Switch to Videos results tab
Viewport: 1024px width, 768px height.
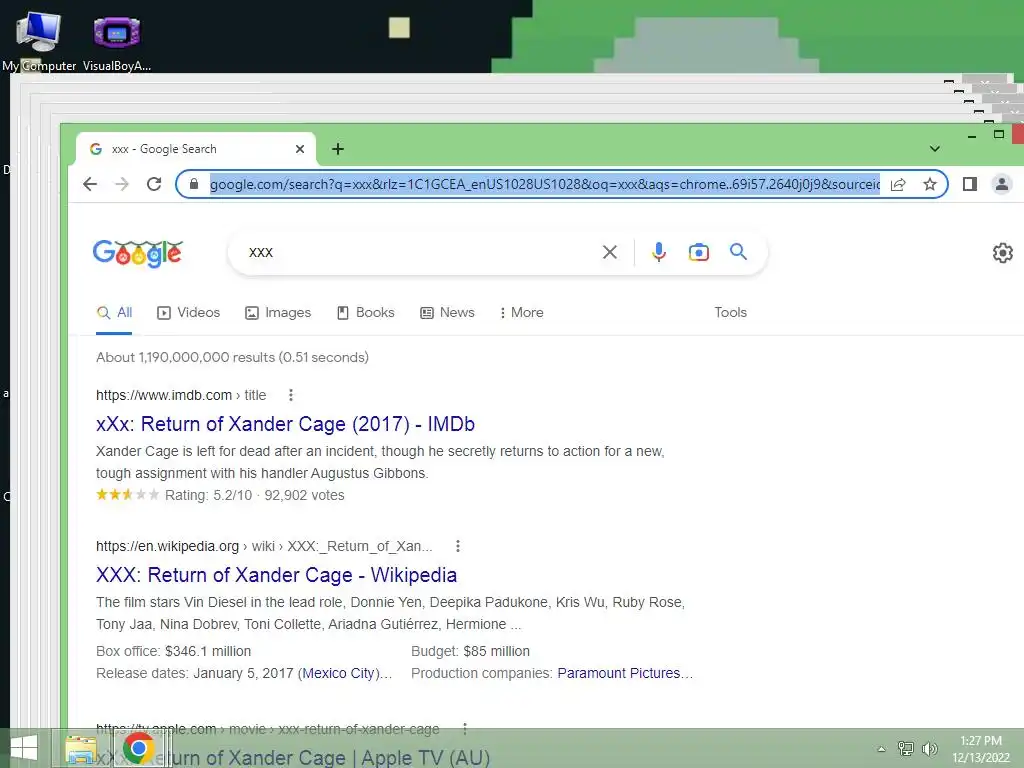coord(188,313)
